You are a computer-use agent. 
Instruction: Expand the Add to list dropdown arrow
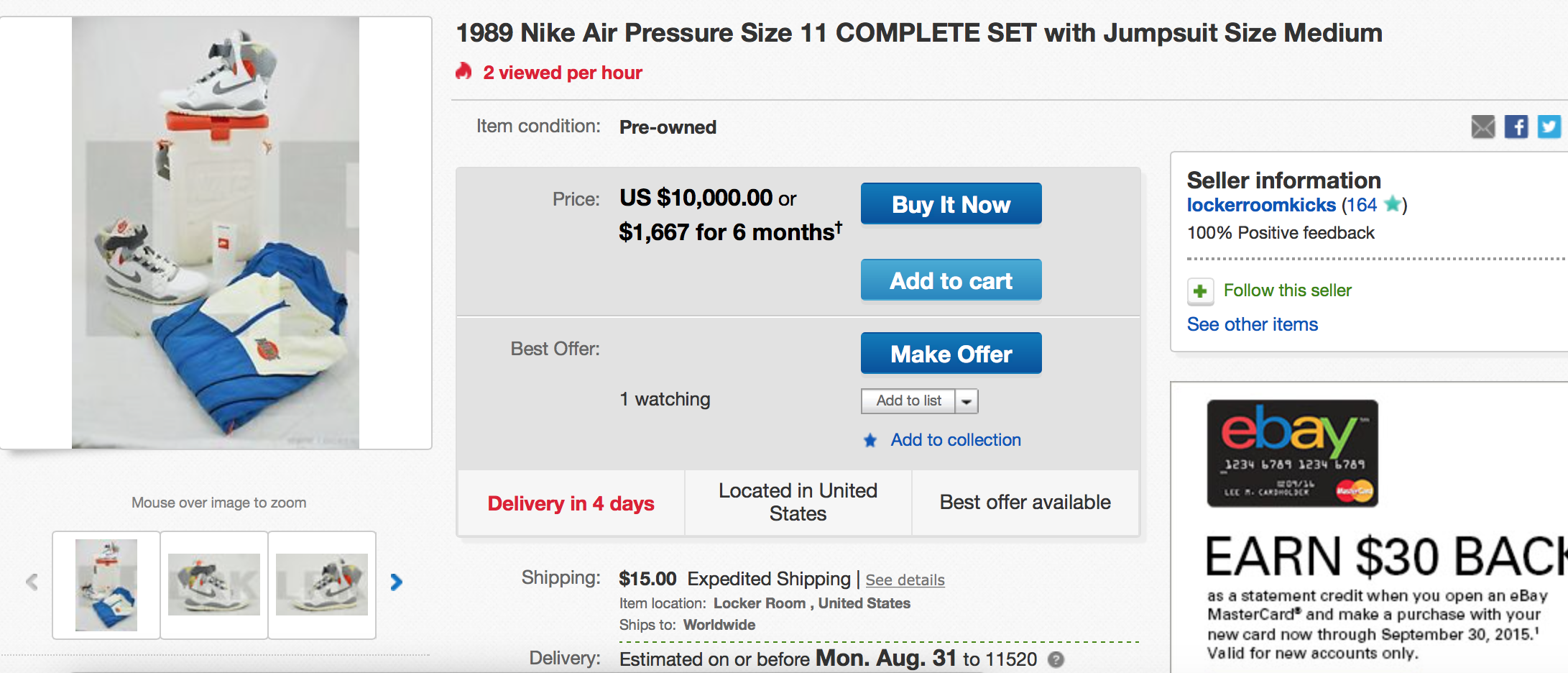(967, 401)
